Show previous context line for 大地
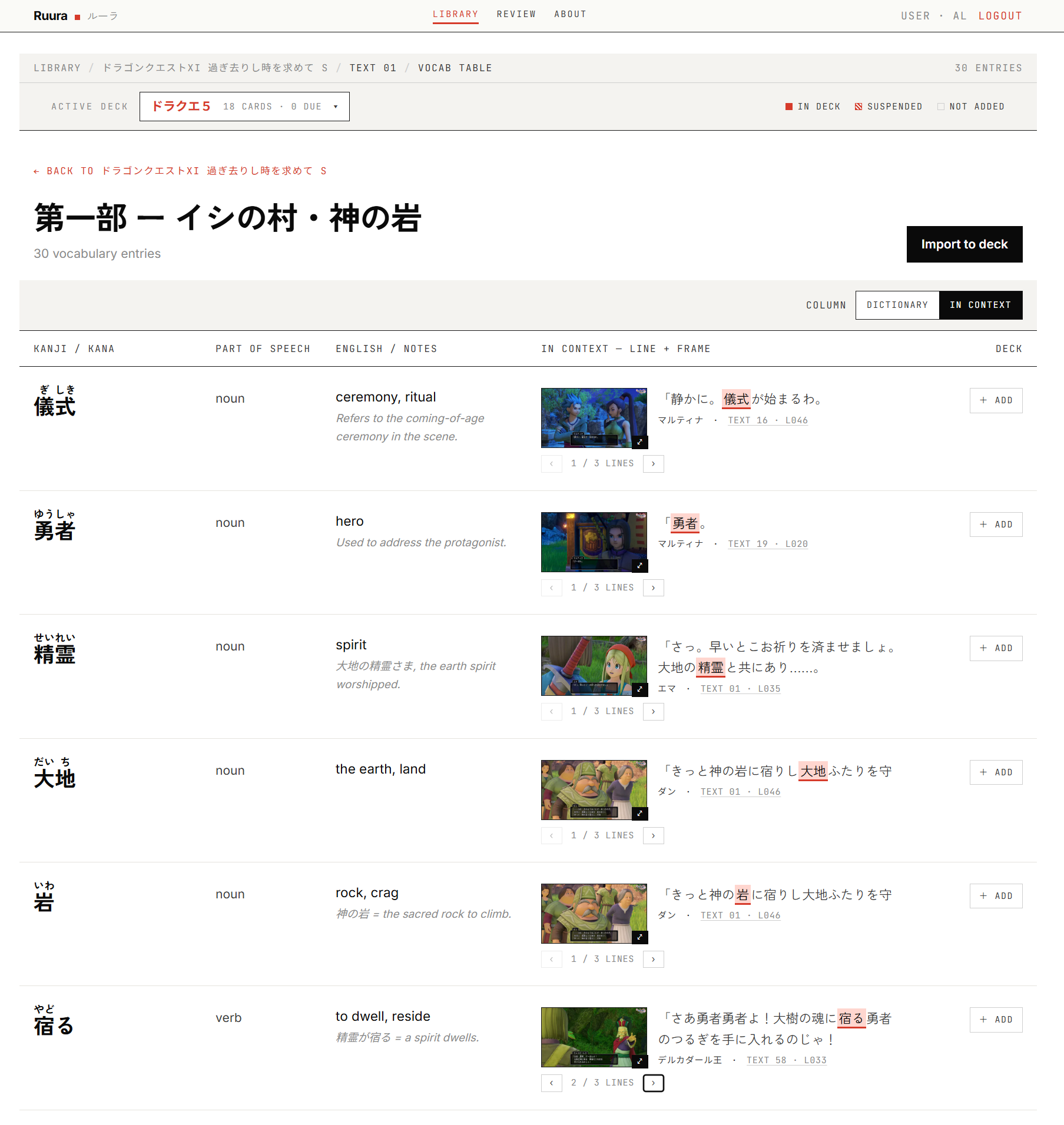The image size is (1064, 1125). tap(552, 836)
